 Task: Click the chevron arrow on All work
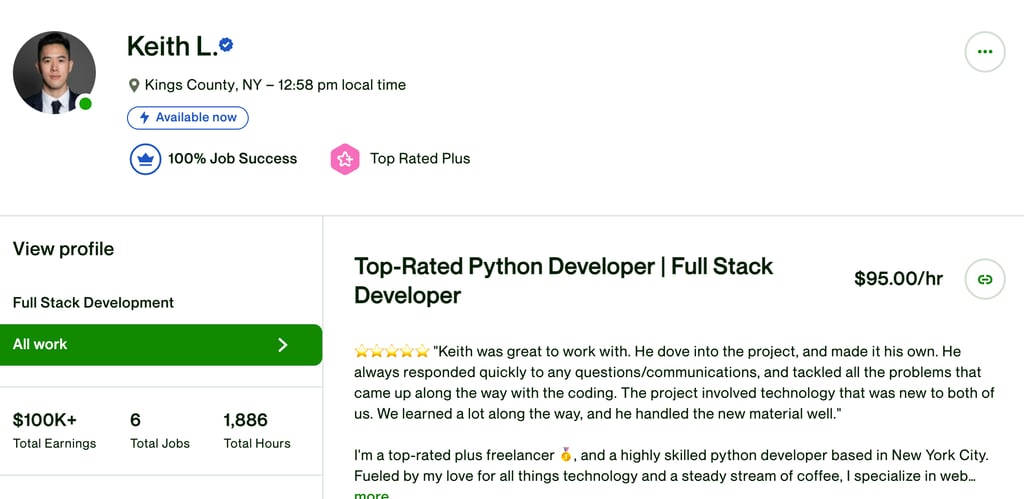tap(282, 345)
